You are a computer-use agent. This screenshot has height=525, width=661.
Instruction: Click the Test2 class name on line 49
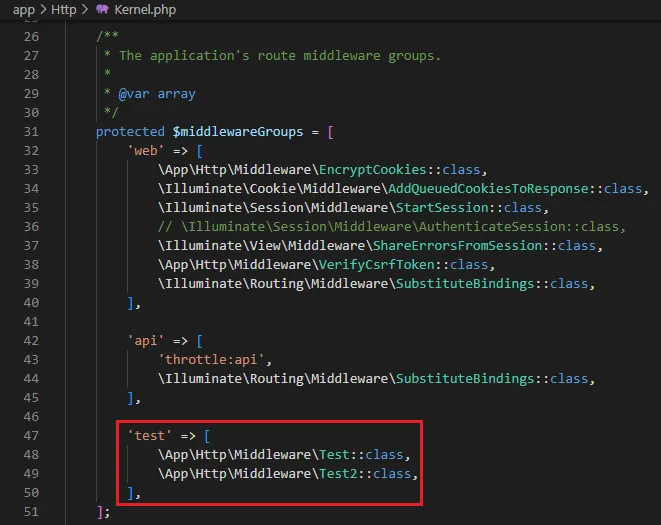(338, 474)
